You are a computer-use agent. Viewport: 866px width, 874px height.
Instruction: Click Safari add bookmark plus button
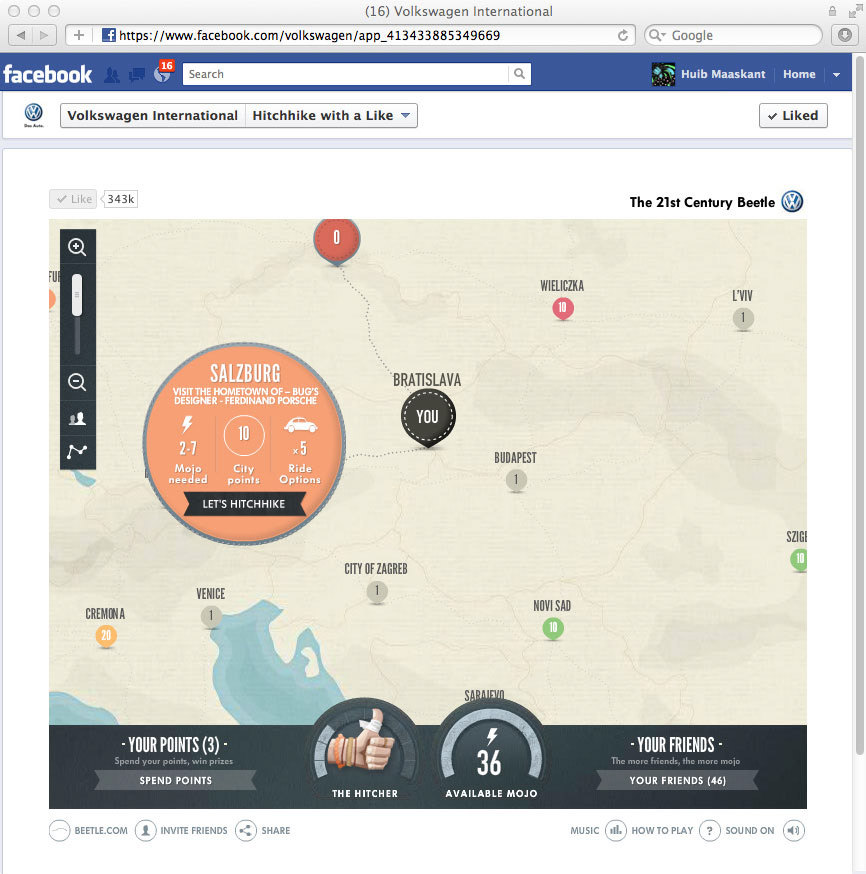coord(79,35)
